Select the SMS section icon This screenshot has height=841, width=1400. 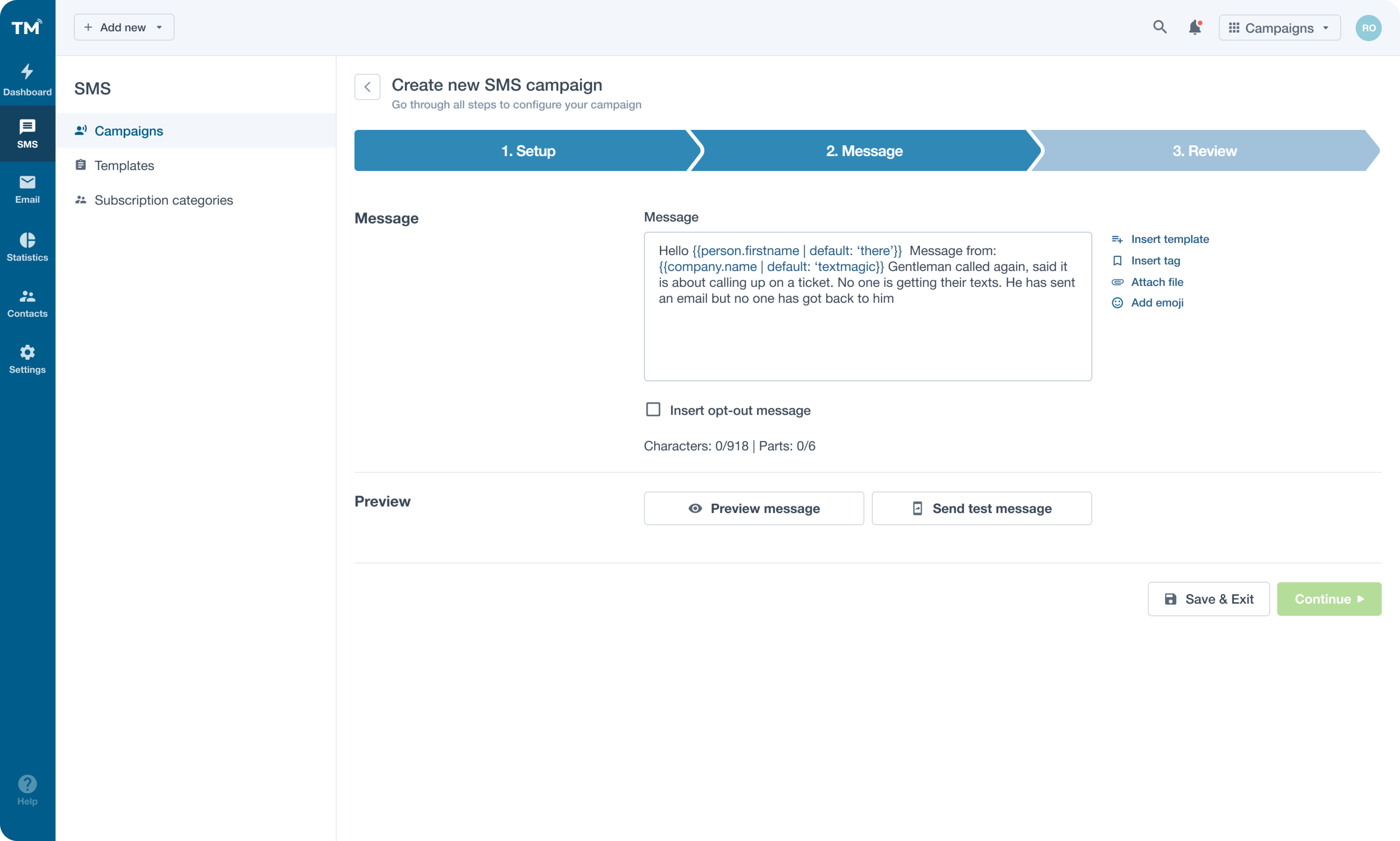(x=27, y=134)
